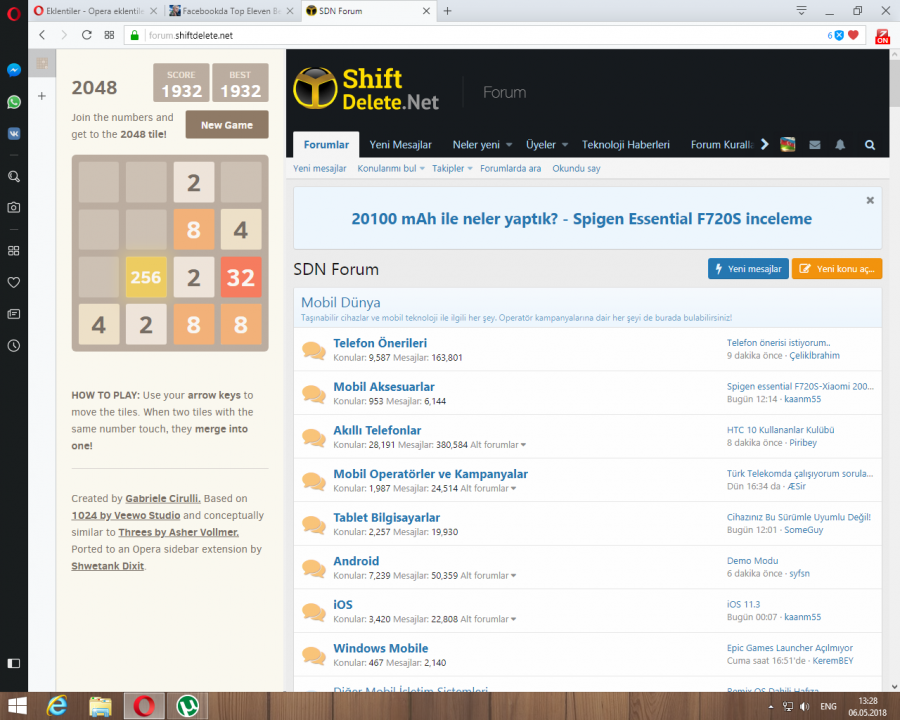Open volume control in system tray
This screenshot has height=720, width=900.
tap(805, 706)
